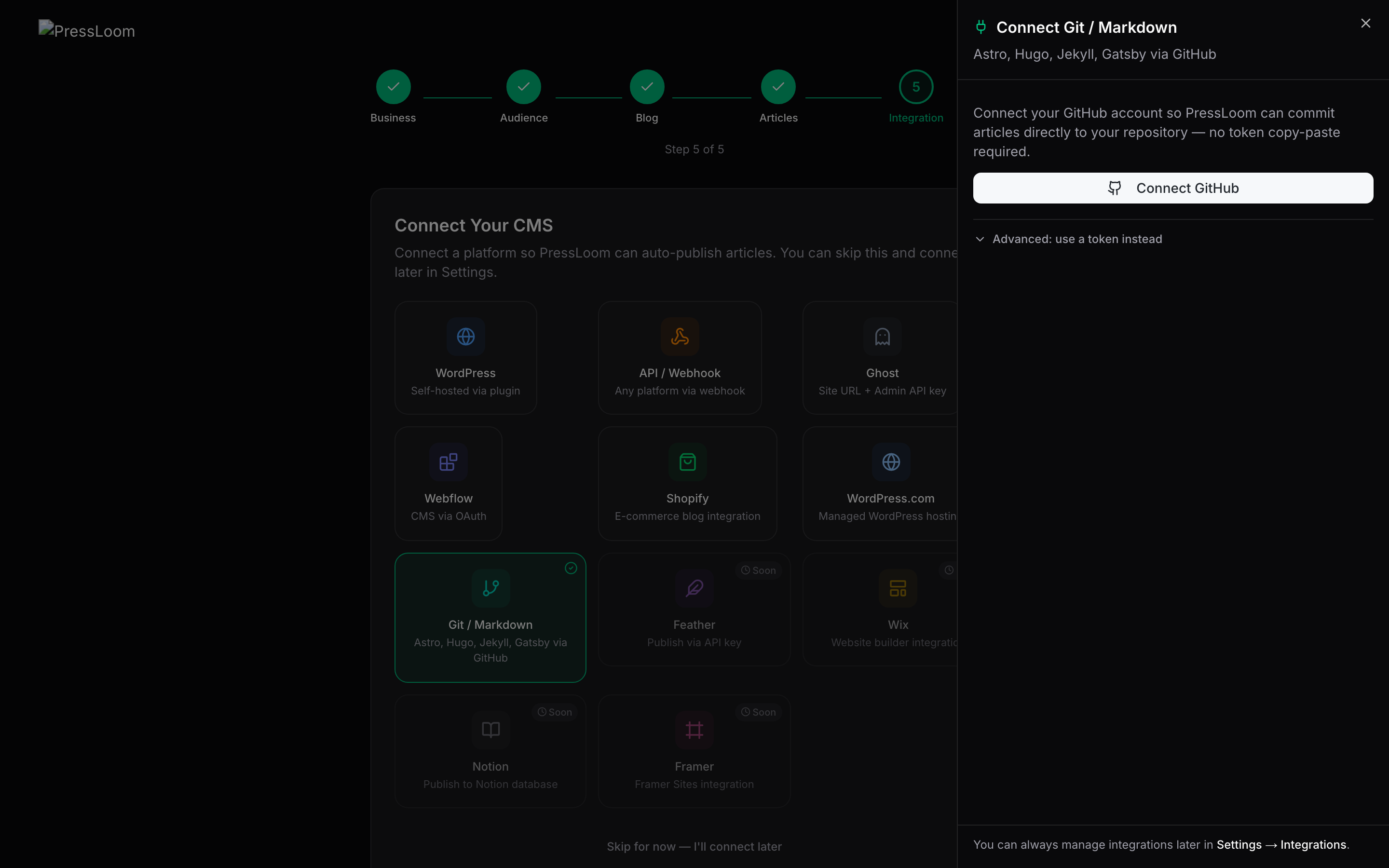
Task: Select the Integration step 5 circle
Action: (916, 87)
